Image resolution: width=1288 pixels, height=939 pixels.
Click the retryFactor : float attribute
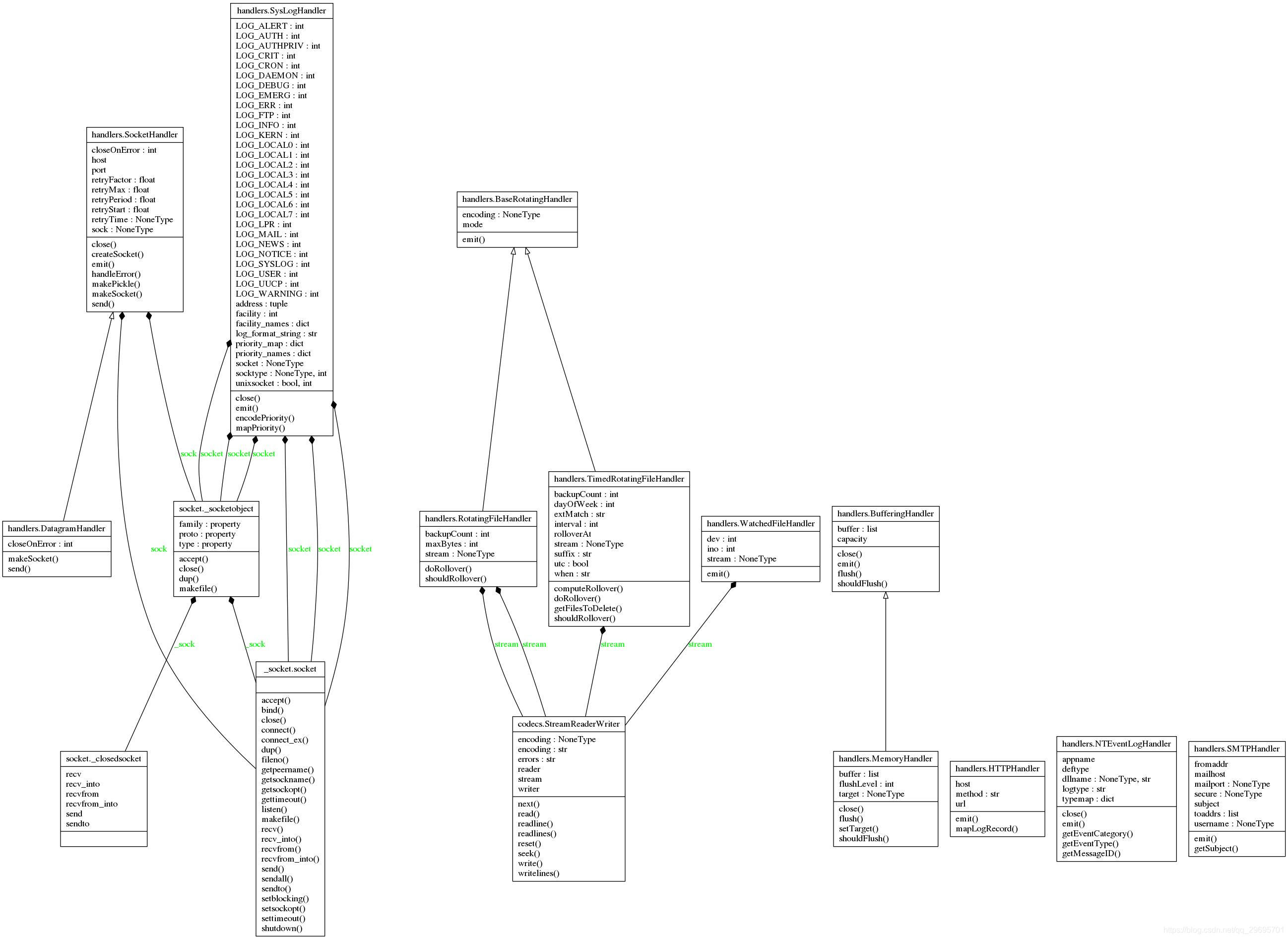click(x=124, y=180)
